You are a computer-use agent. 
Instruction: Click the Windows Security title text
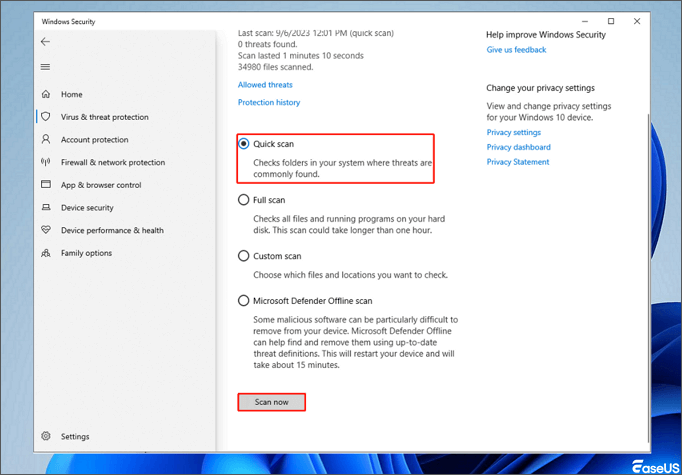pyautogui.click(x=68, y=21)
